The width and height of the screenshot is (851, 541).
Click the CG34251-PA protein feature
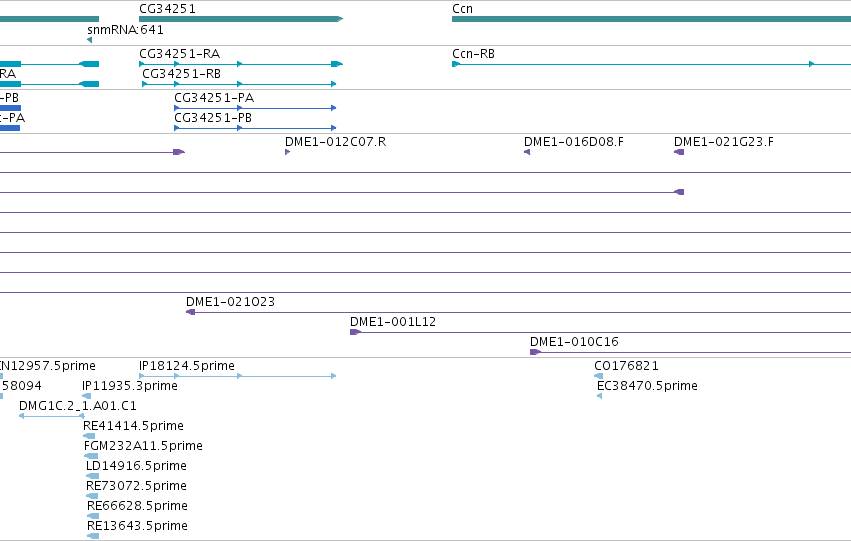tap(255, 108)
